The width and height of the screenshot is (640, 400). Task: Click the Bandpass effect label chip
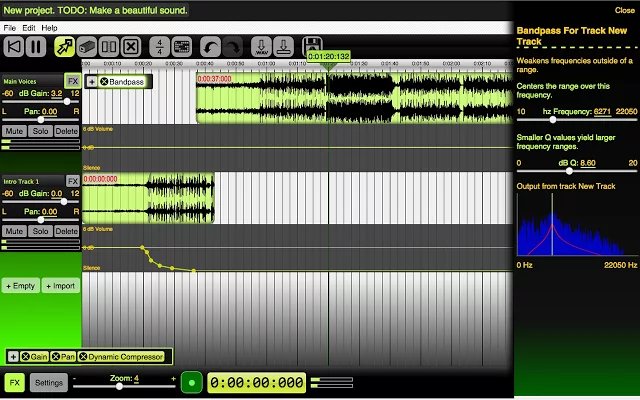[x=126, y=82]
